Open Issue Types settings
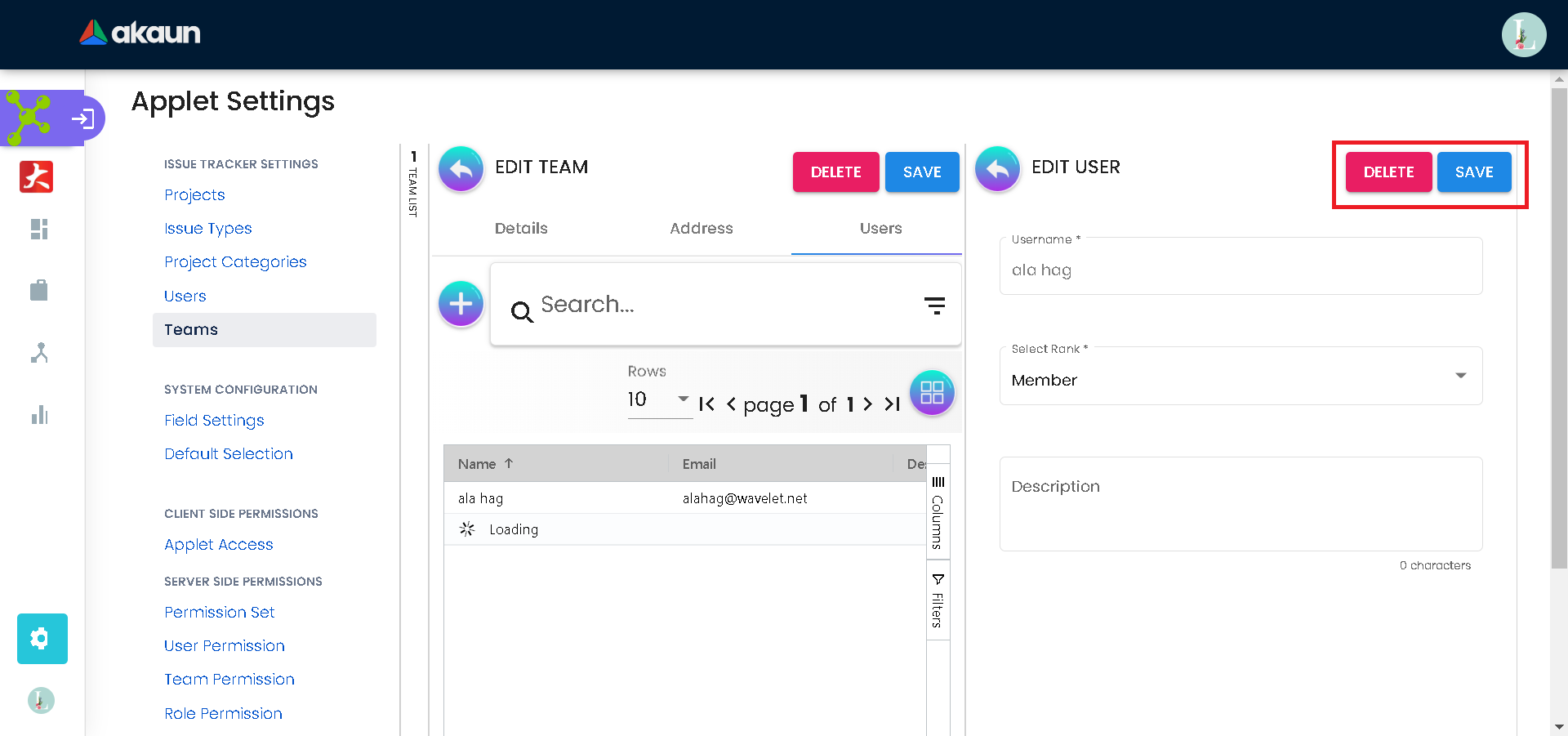Image resolution: width=1568 pixels, height=736 pixels. click(x=208, y=229)
